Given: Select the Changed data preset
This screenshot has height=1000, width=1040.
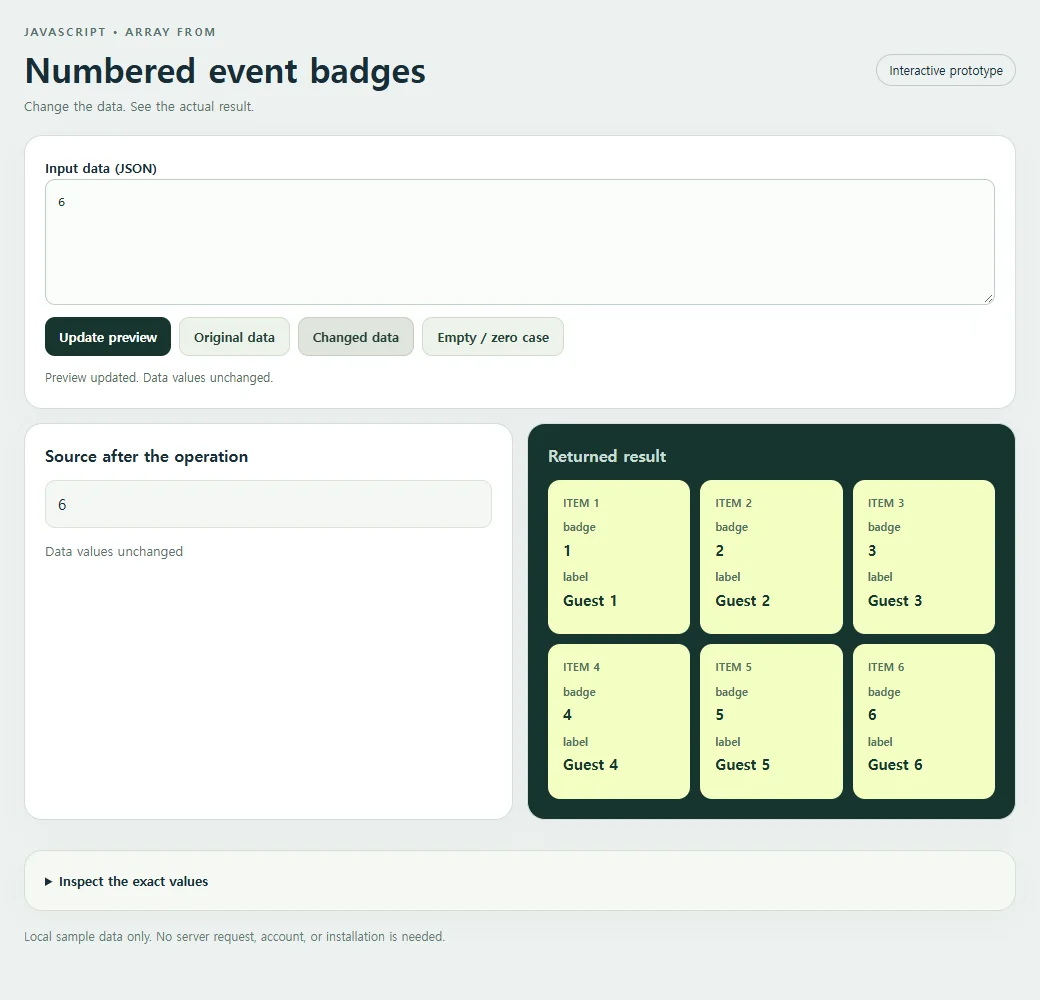Looking at the screenshot, I should [x=356, y=337].
